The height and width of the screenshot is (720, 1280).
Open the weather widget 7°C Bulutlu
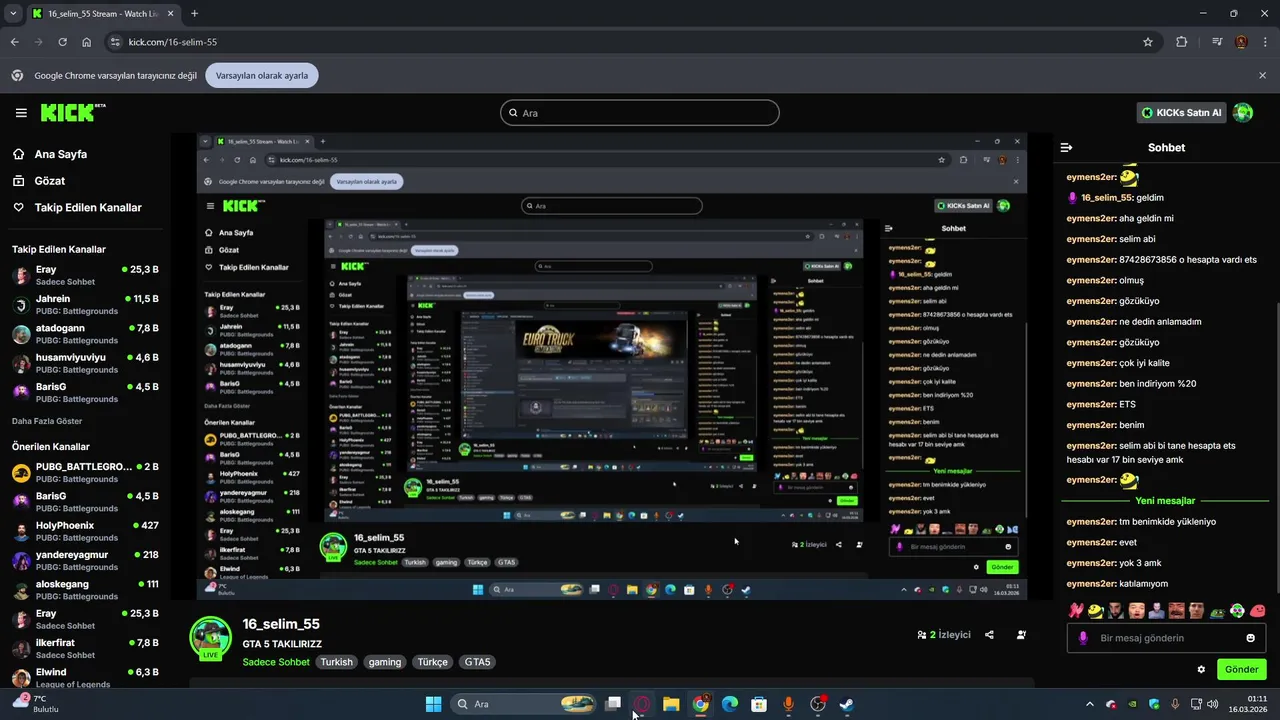pos(35,704)
